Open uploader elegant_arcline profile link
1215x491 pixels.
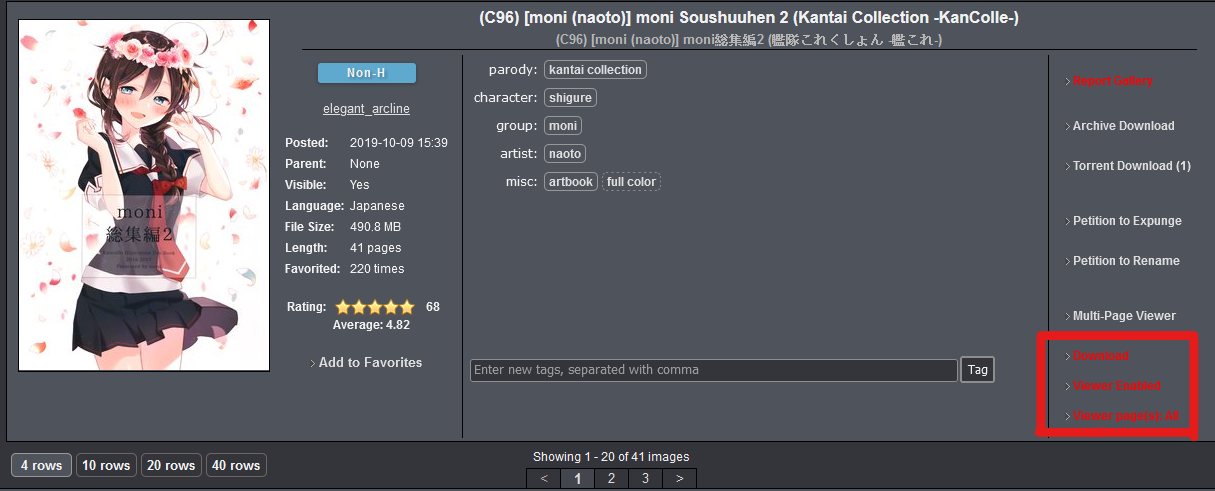click(x=366, y=109)
